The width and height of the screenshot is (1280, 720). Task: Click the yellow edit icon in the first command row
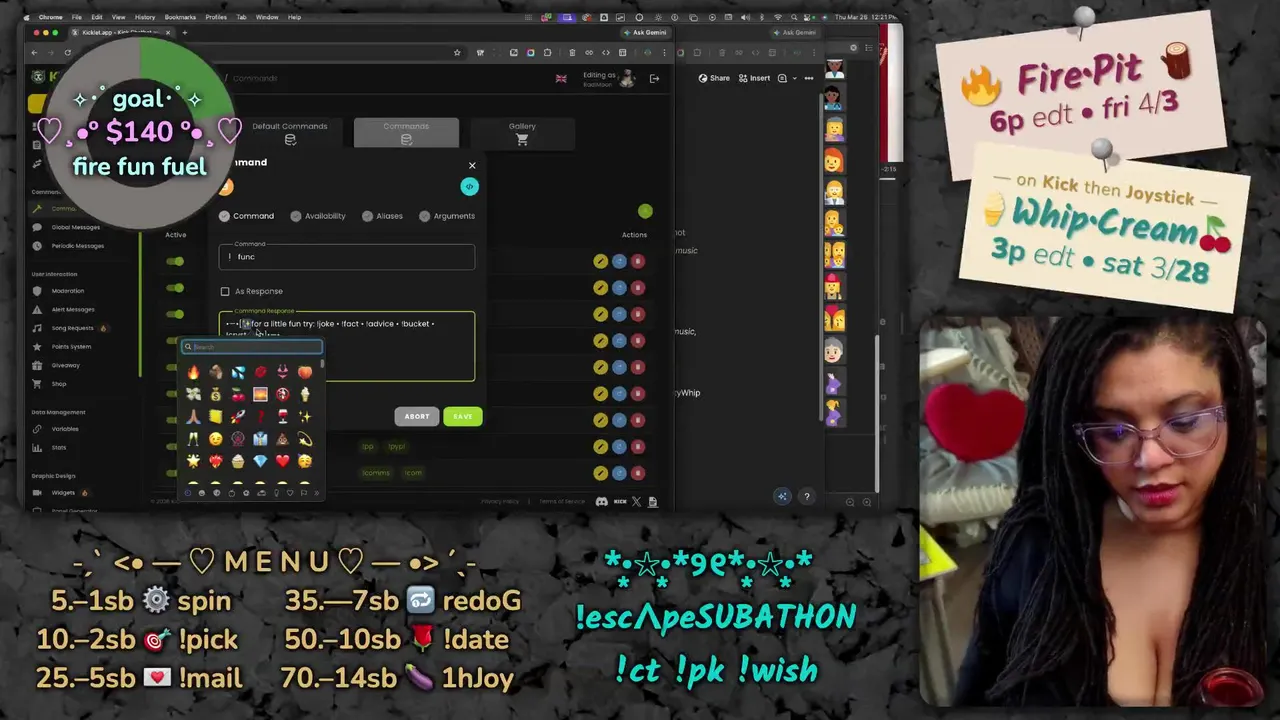600,261
